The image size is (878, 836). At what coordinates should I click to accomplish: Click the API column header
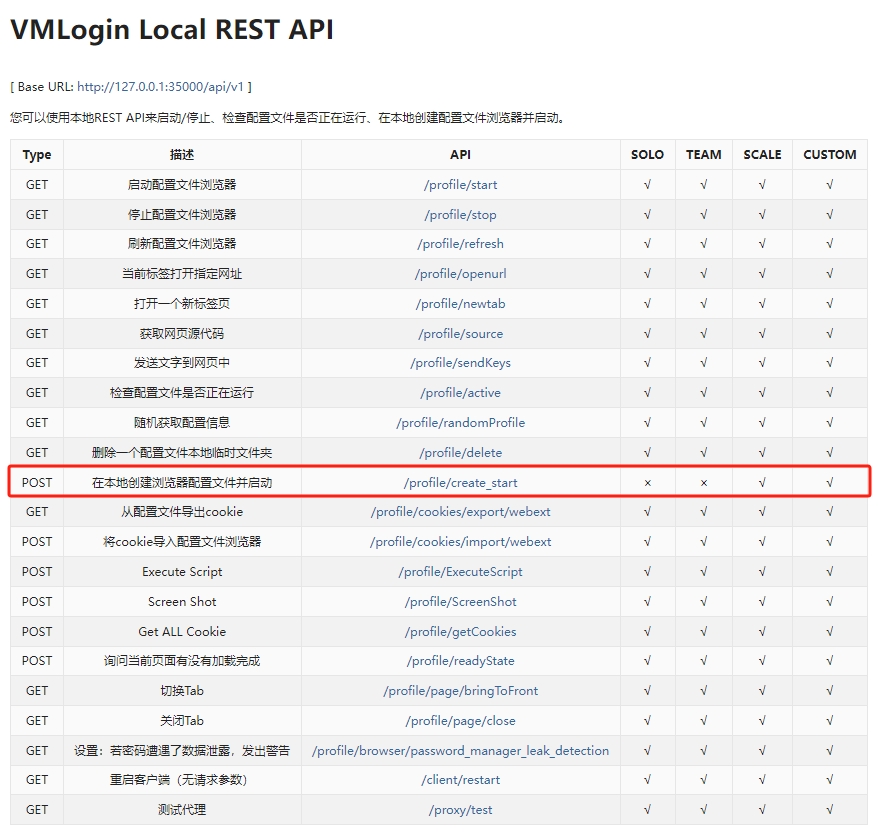(x=460, y=155)
